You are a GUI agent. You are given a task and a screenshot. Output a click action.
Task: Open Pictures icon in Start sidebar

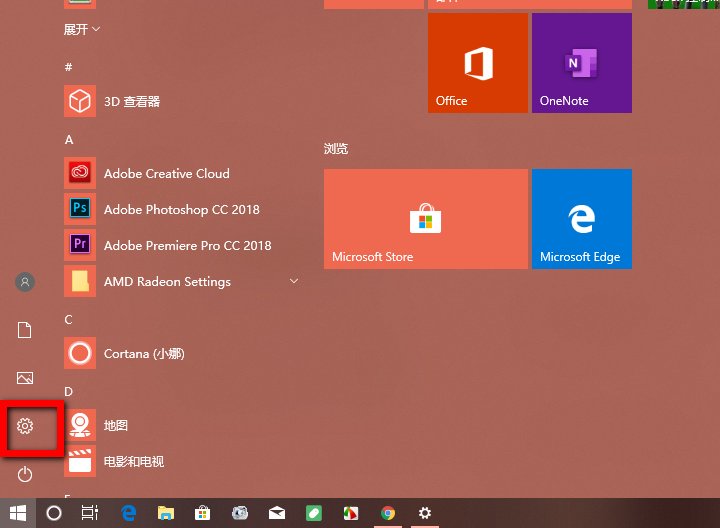click(25, 378)
